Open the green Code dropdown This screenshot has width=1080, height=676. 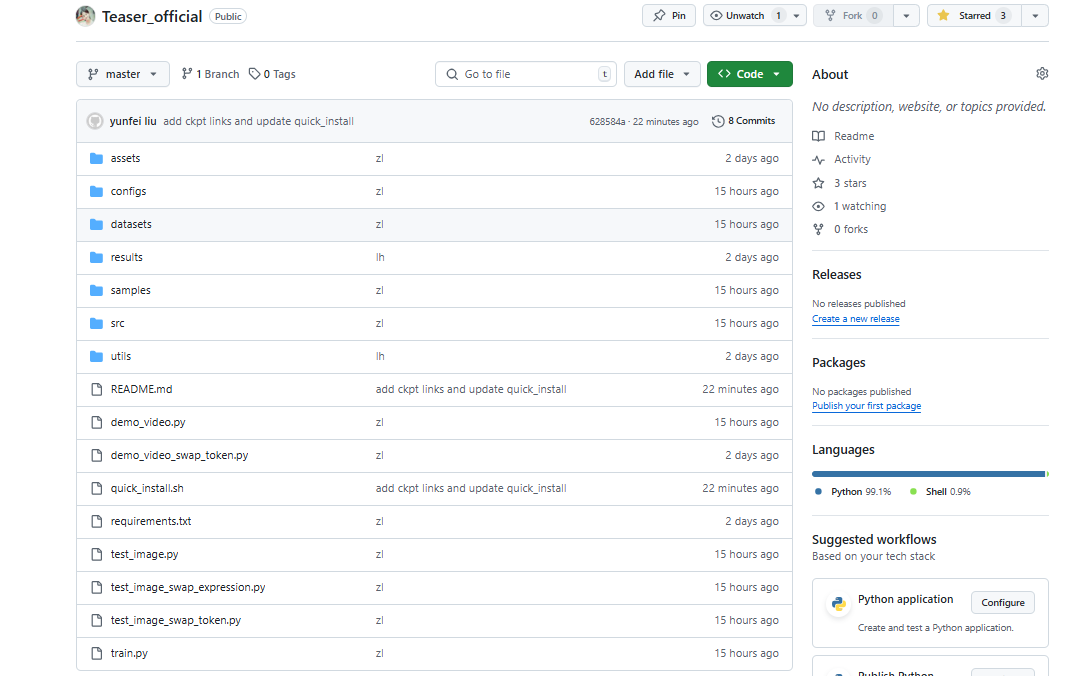749,74
